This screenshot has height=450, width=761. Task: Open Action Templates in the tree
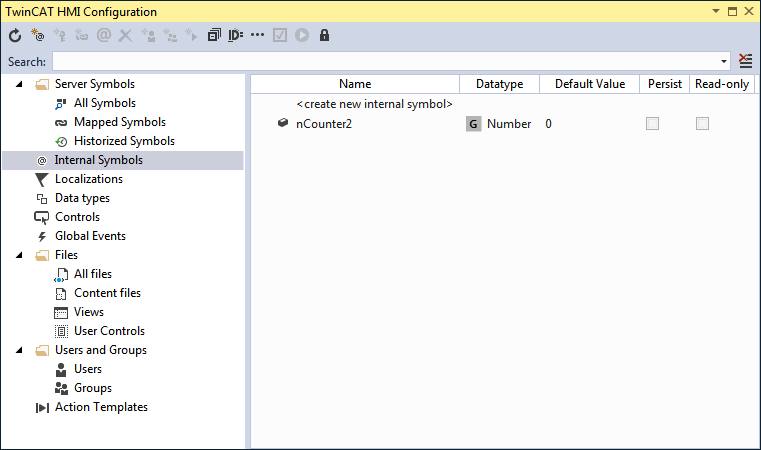(x=101, y=407)
